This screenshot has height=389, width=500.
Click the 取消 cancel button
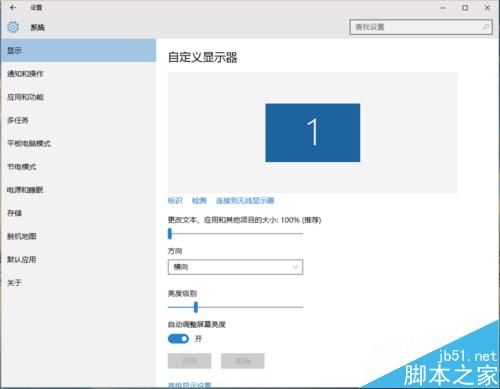(x=243, y=361)
